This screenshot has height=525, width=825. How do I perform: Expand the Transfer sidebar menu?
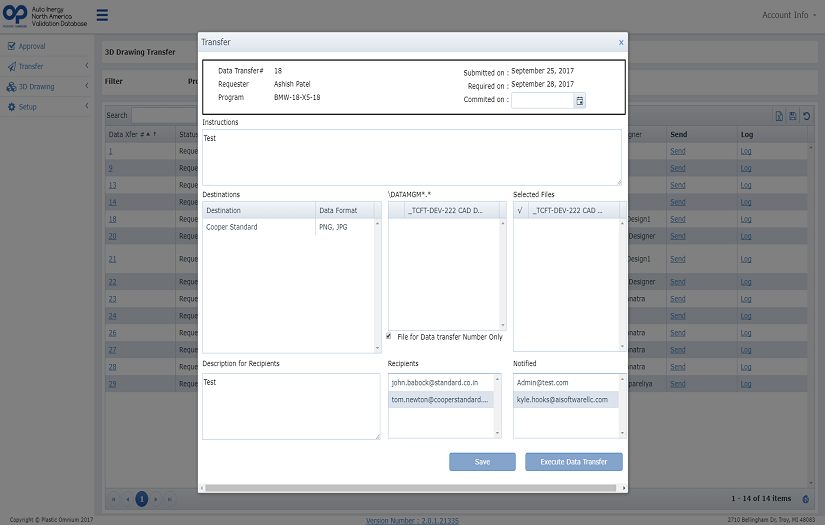pos(87,66)
